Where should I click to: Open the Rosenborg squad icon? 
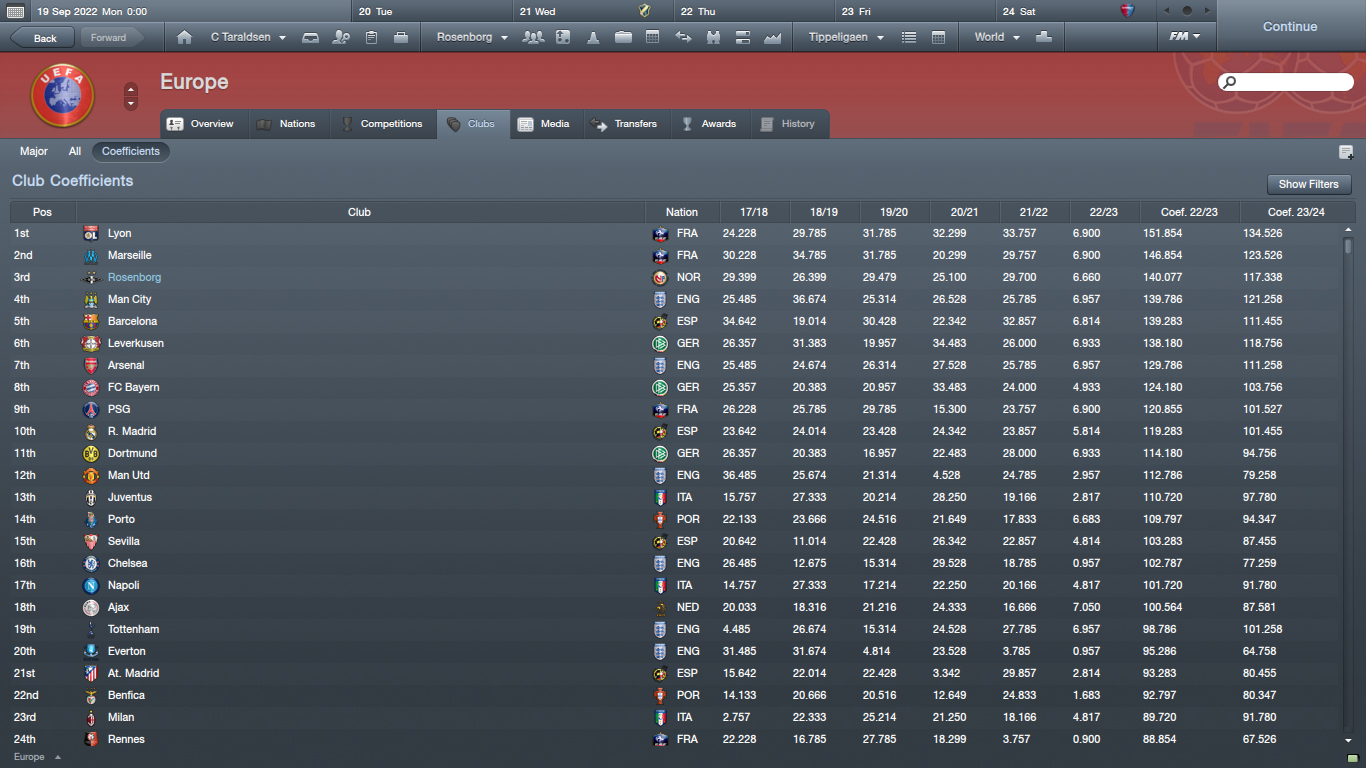click(x=533, y=37)
